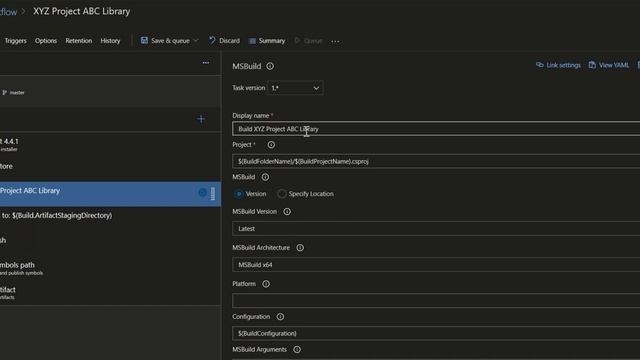This screenshot has height=360, width=640.
Task: Open MSBuild Version Latest combo box
Action: [436, 229]
